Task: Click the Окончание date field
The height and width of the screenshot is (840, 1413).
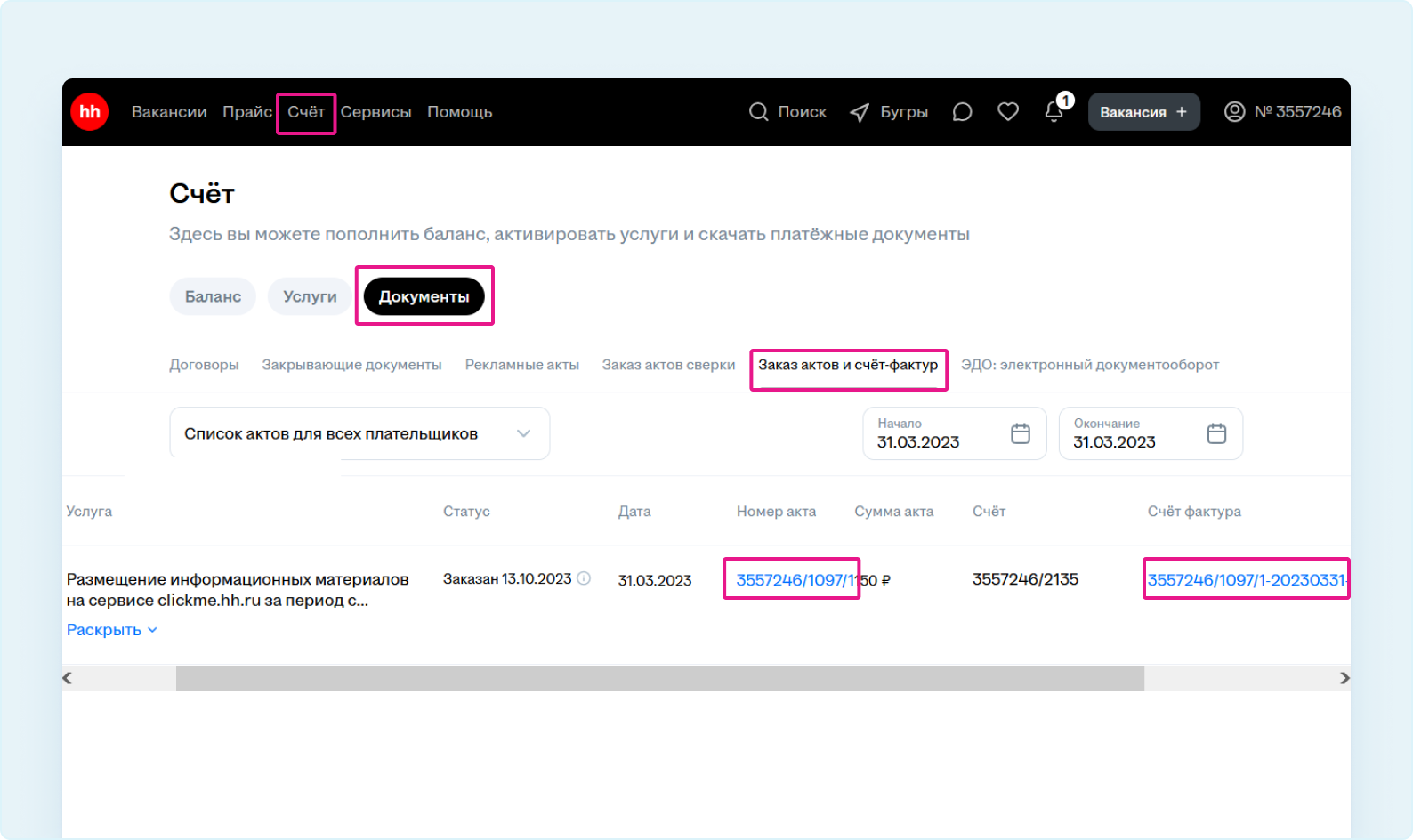Action: coord(1151,433)
